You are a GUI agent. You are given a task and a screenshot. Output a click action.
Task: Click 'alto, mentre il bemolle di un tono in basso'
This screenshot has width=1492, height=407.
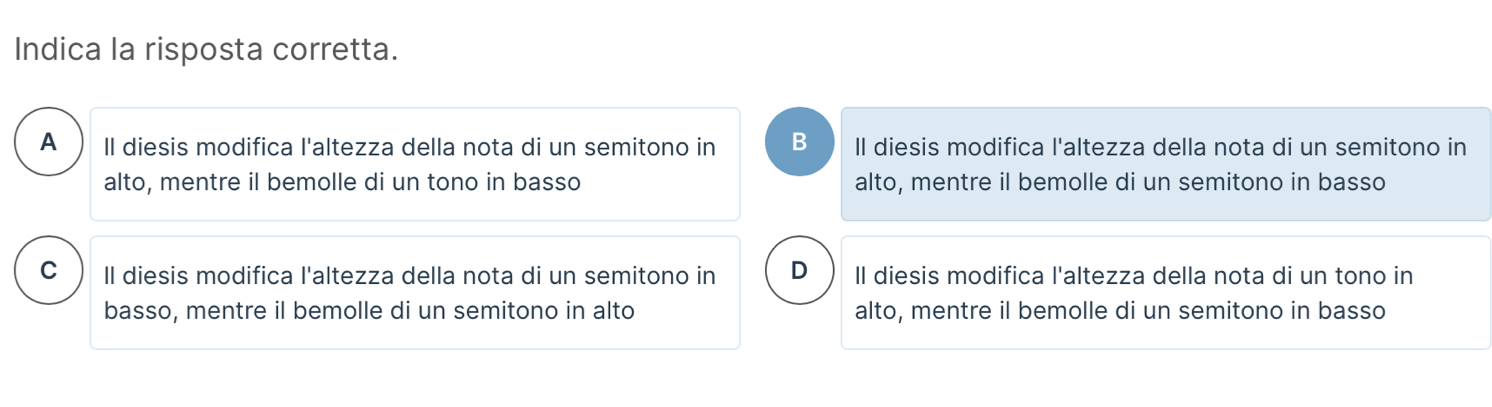pyautogui.click(x=342, y=183)
